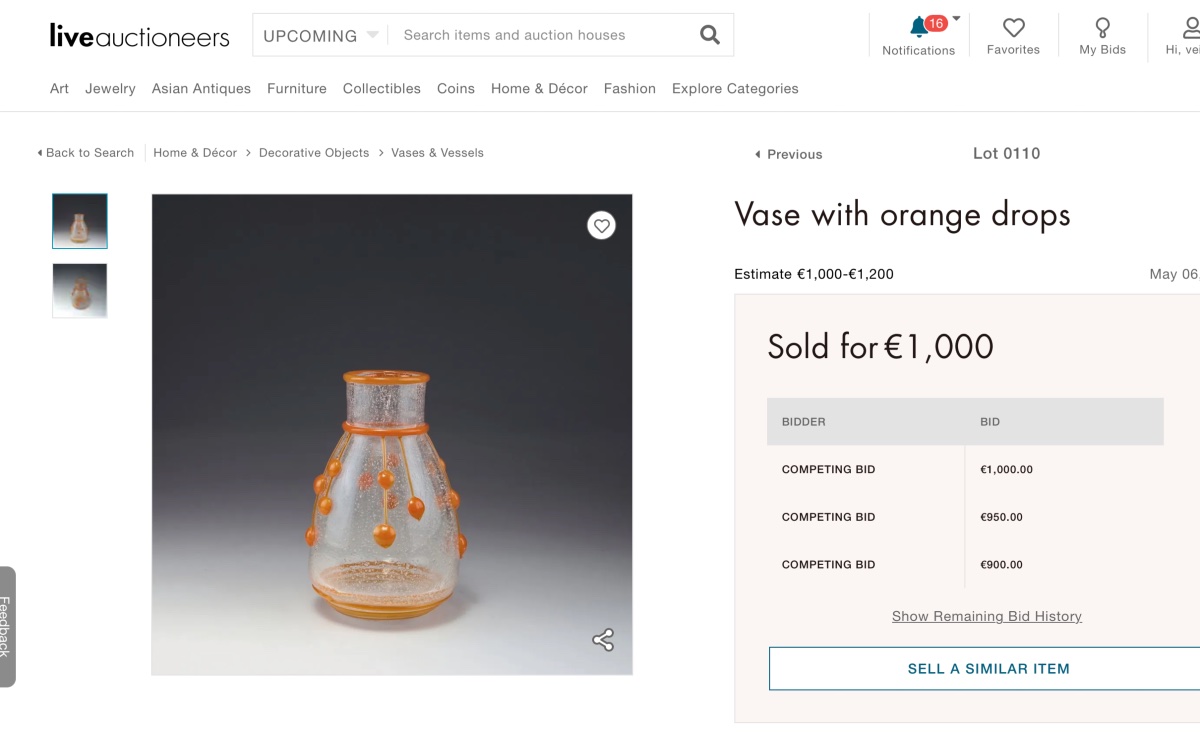
Task: Open Explore Categories menu item
Action: point(735,88)
